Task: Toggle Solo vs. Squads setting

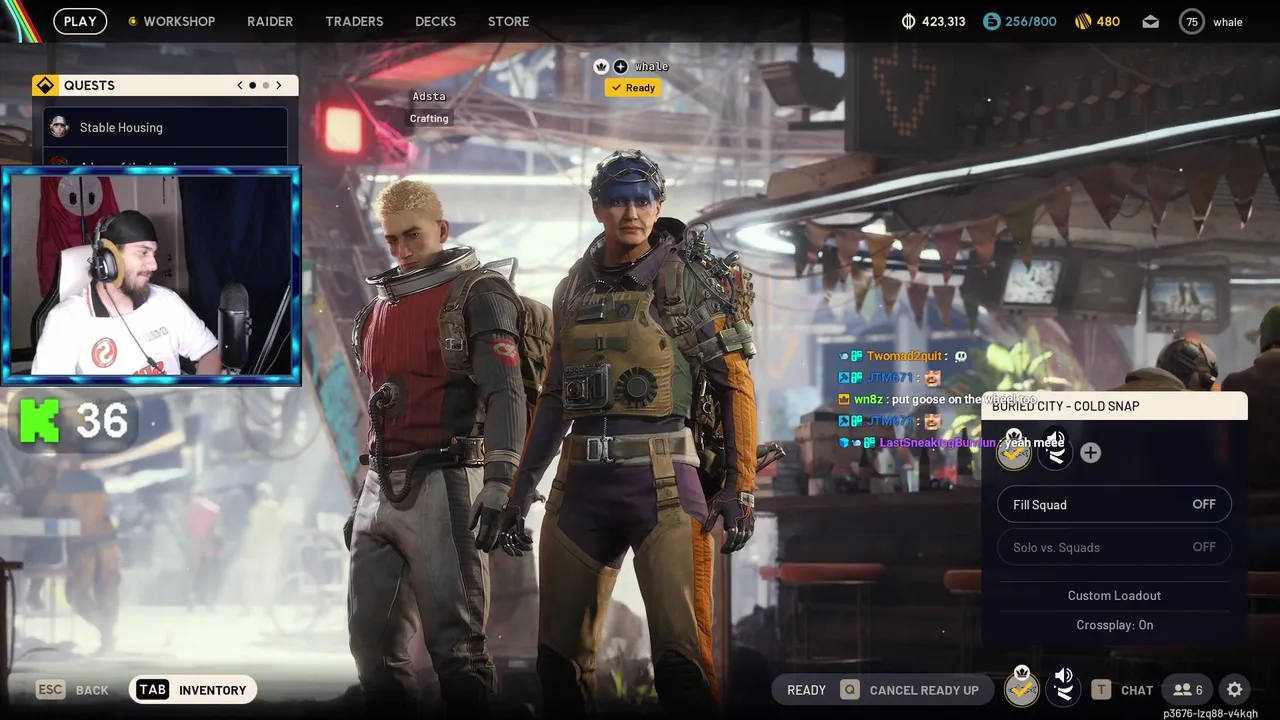Action: tap(1114, 547)
